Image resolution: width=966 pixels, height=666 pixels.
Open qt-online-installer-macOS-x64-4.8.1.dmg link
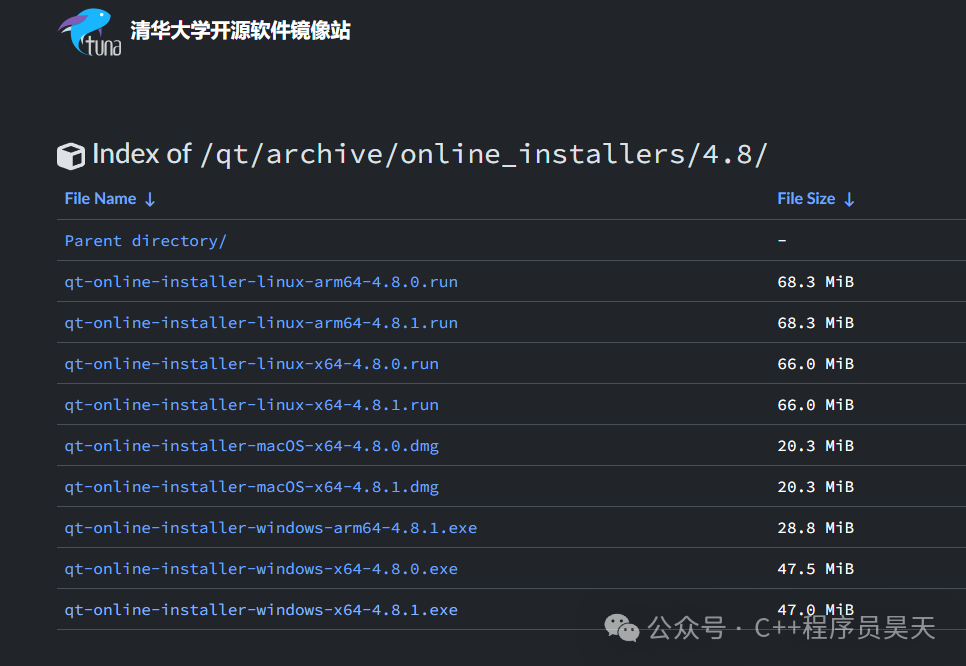[251, 487]
